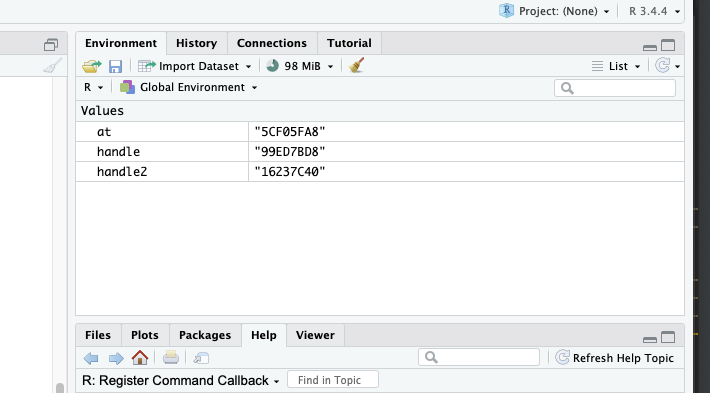Open the Global Environment dropdown
Screen dimensions: 710x393
(x=188, y=87)
